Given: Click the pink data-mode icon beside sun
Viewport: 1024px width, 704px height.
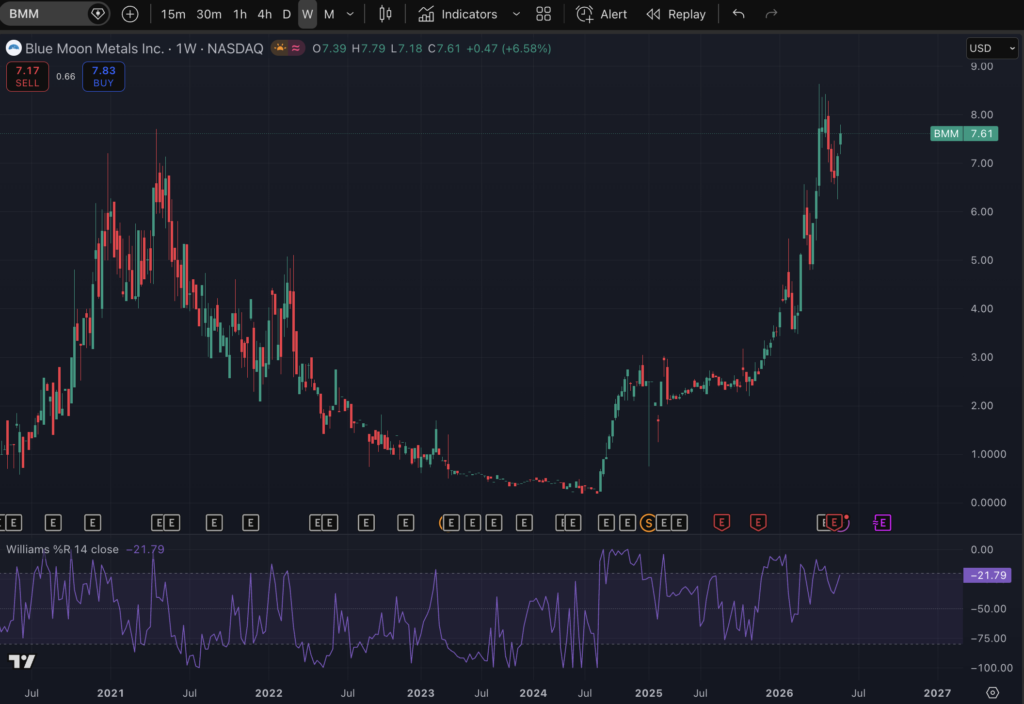Looking at the screenshot, I should pos(296,48).
